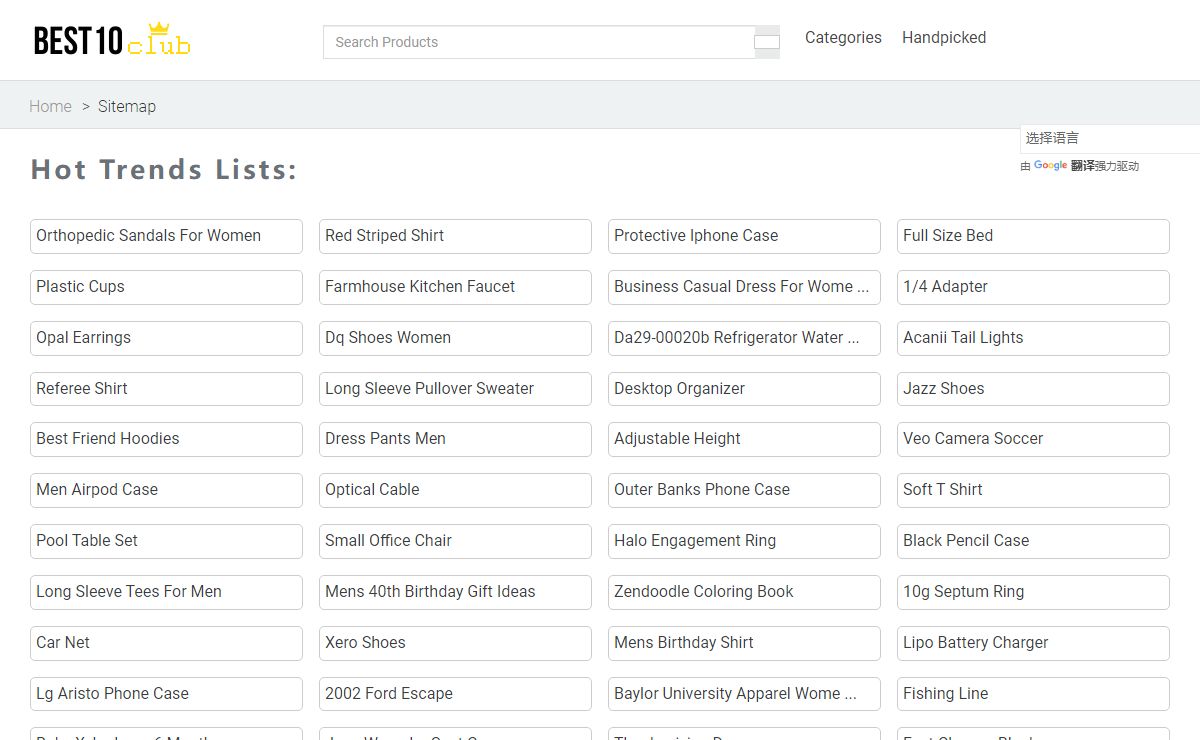Viewport: 1200px width, 740px height.
Task: Open Optical Cable list
Action: (x=455, y=490)
